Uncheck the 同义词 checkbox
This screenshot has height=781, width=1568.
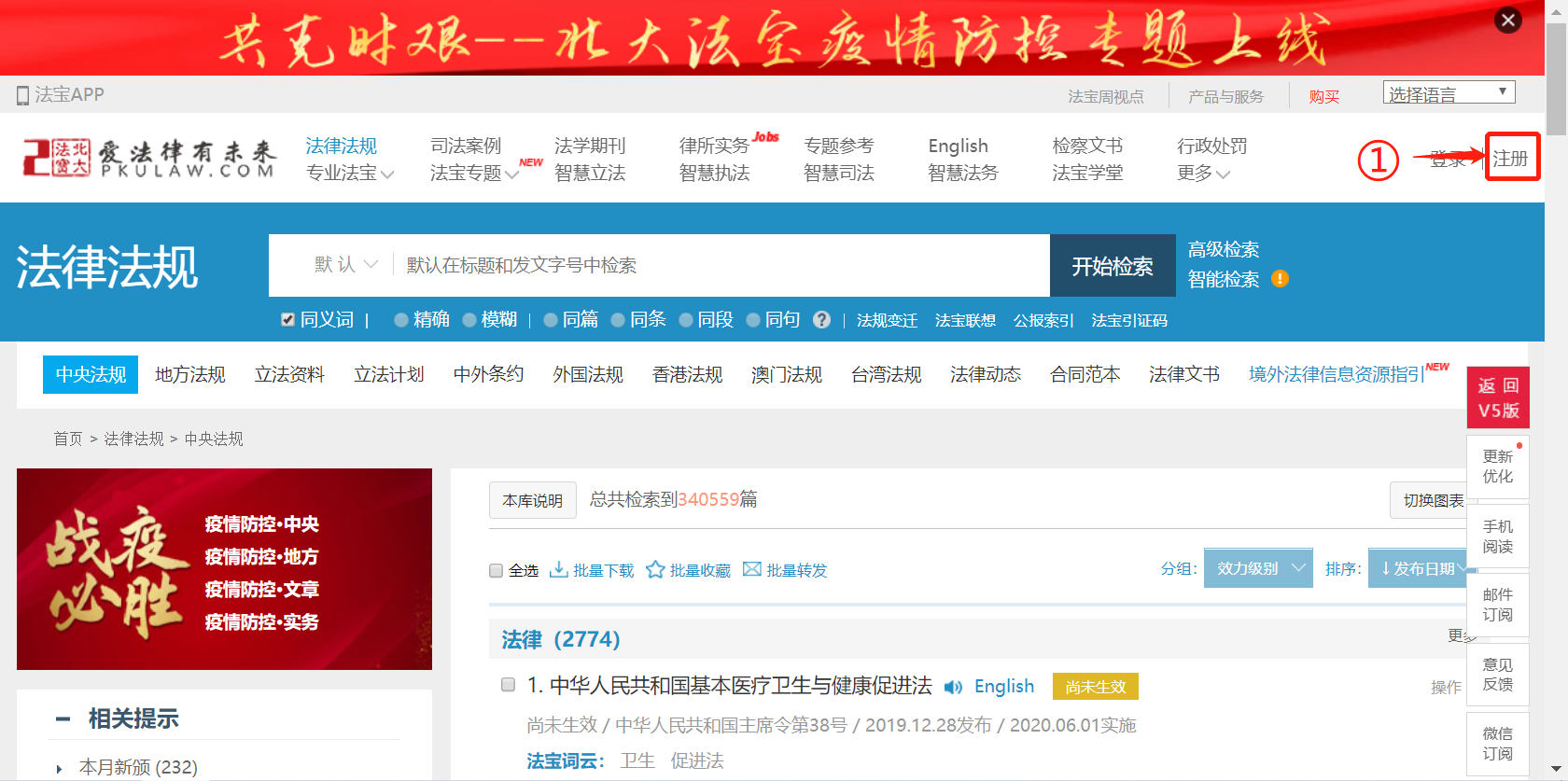tap(288, 320)
